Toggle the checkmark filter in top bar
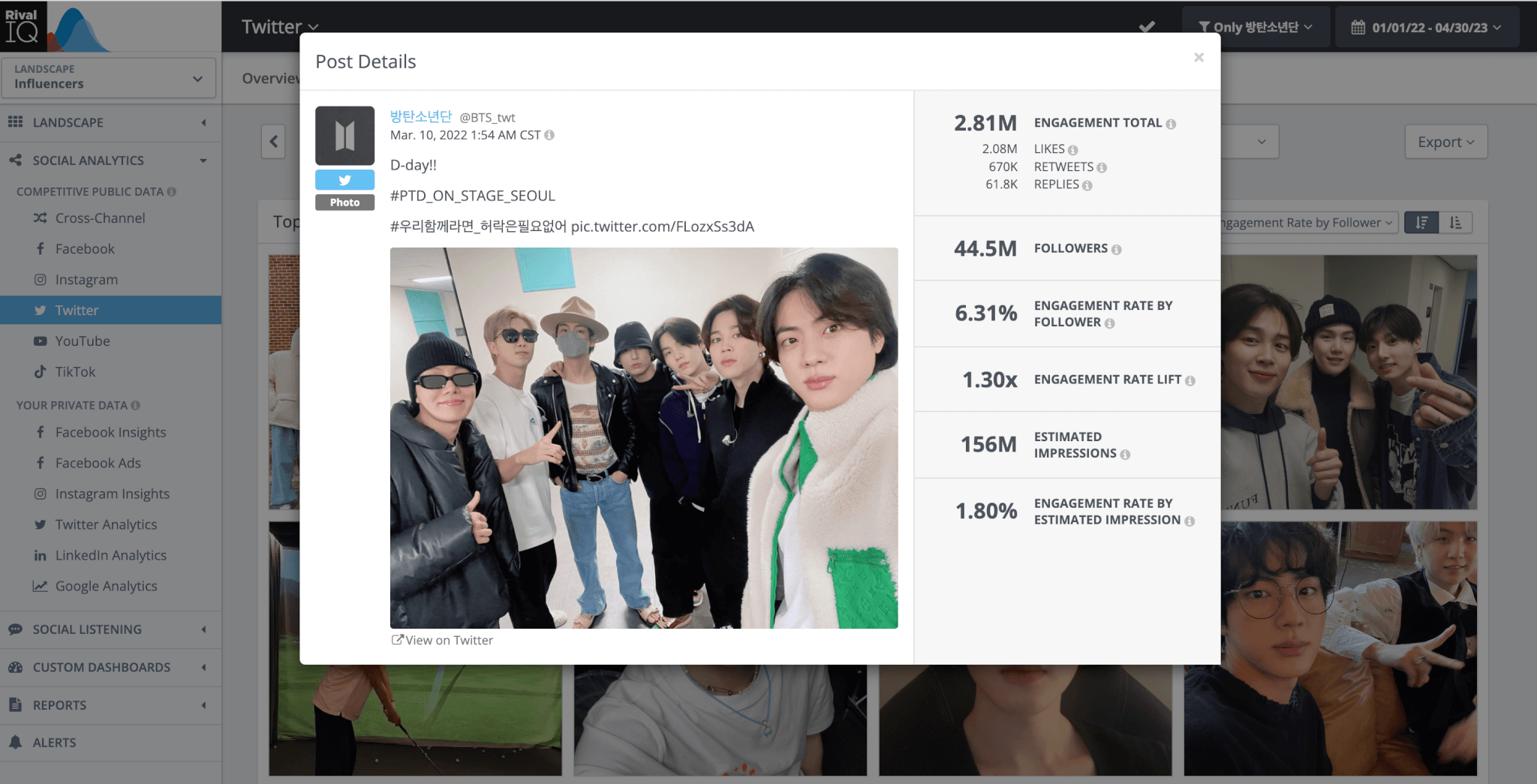 point(1147,27)
